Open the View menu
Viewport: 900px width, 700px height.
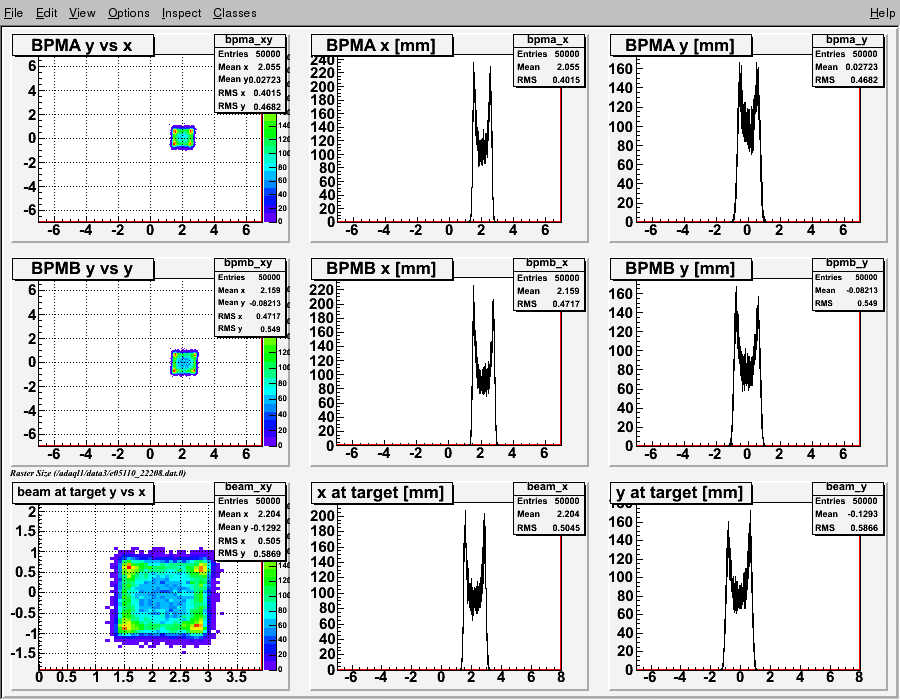click(82, 13)
